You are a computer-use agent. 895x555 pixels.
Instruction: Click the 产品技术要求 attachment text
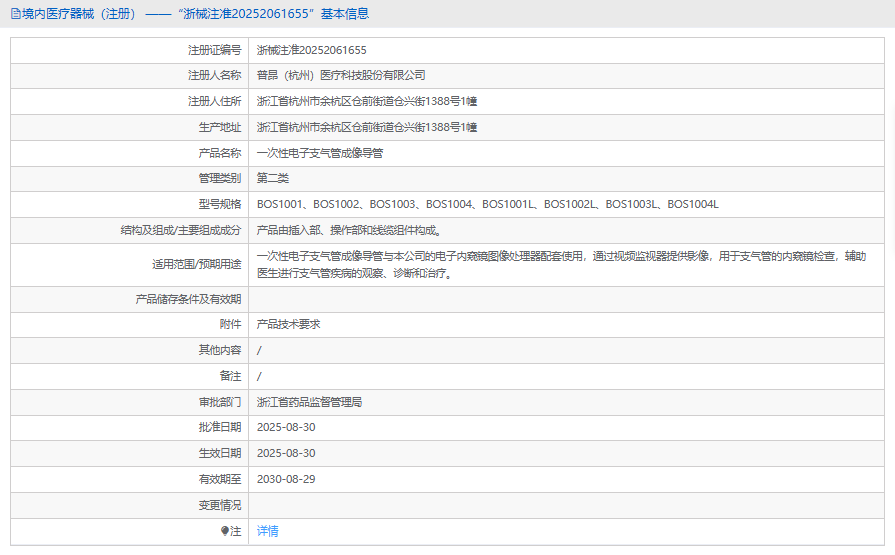click(288, 324)
